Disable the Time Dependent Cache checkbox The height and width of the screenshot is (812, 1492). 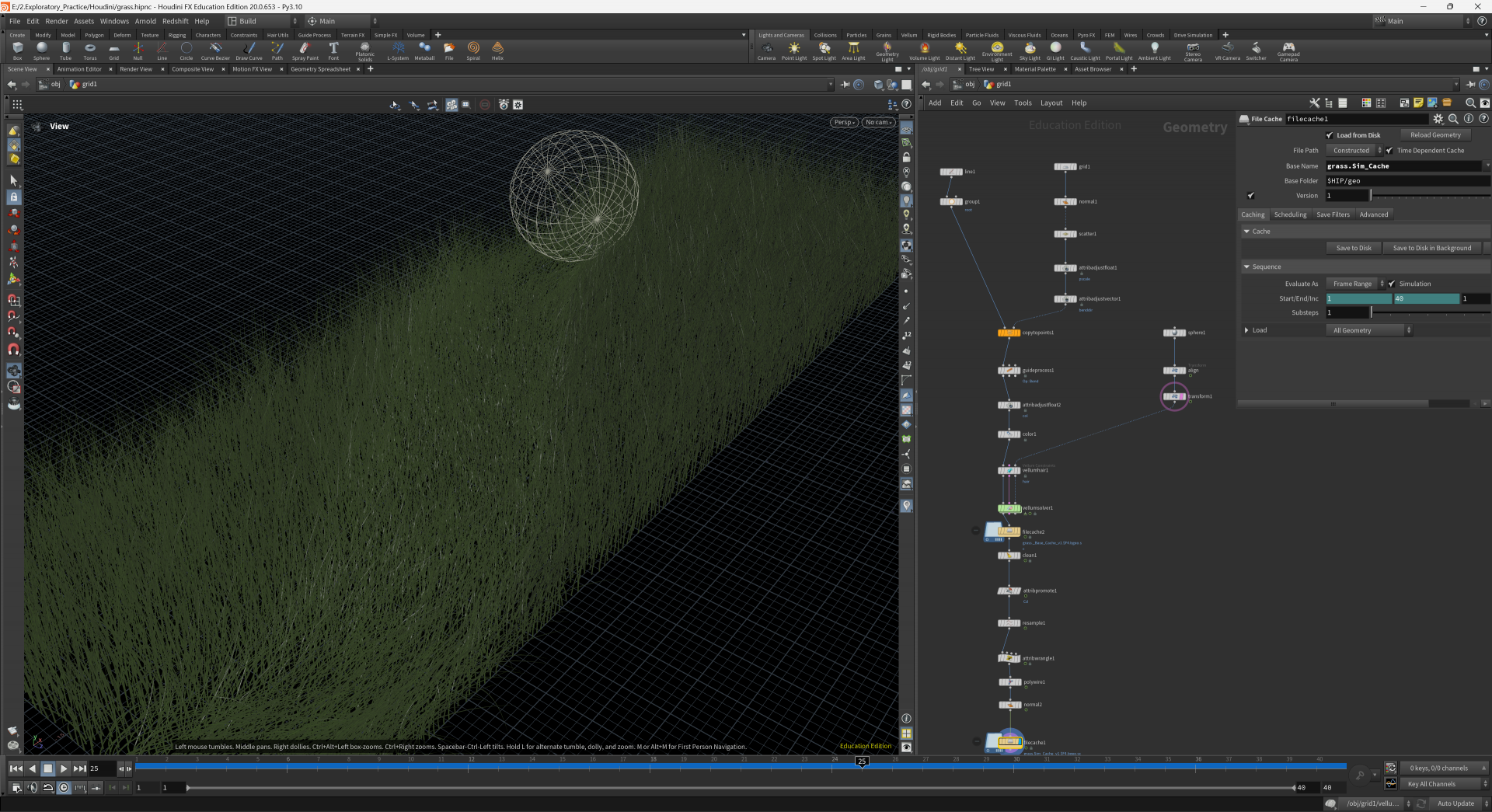[x=1389, y=151]
